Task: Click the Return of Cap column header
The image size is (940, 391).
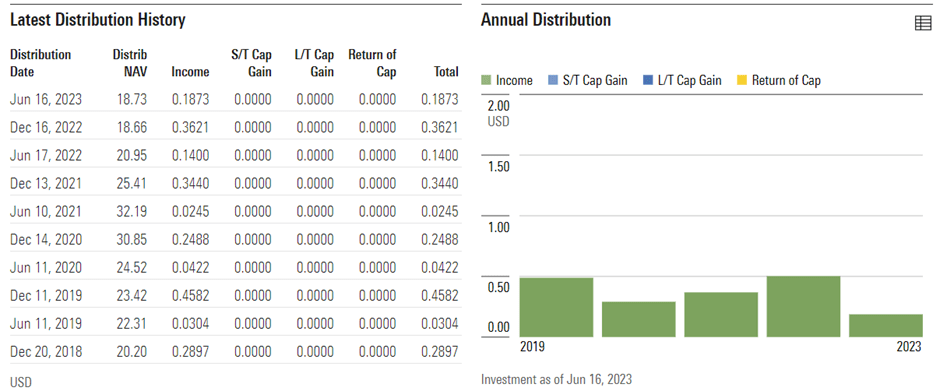Action: point(372,63)
